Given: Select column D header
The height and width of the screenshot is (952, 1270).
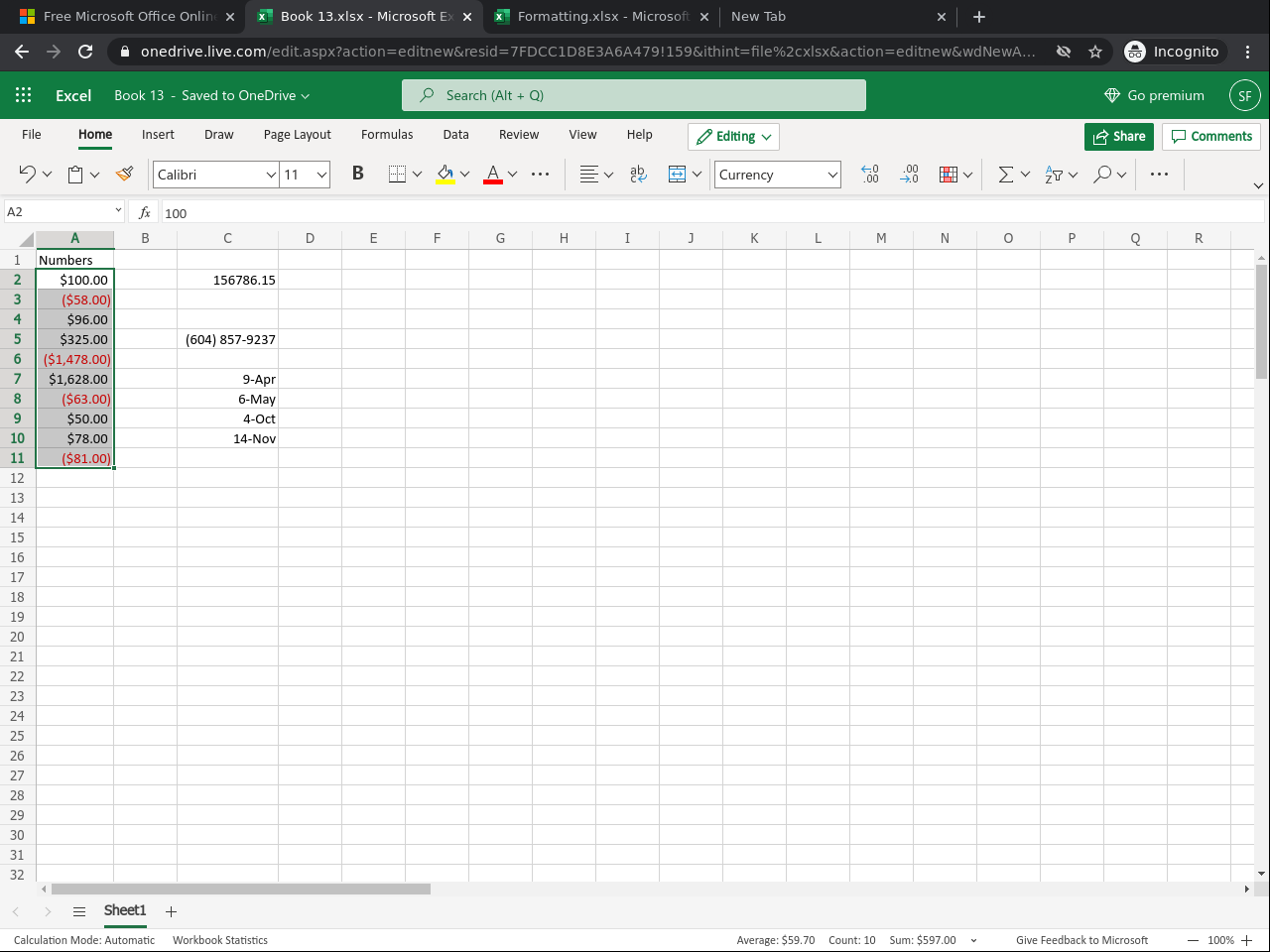Looking at the screenshot, I should coord(311,238).
